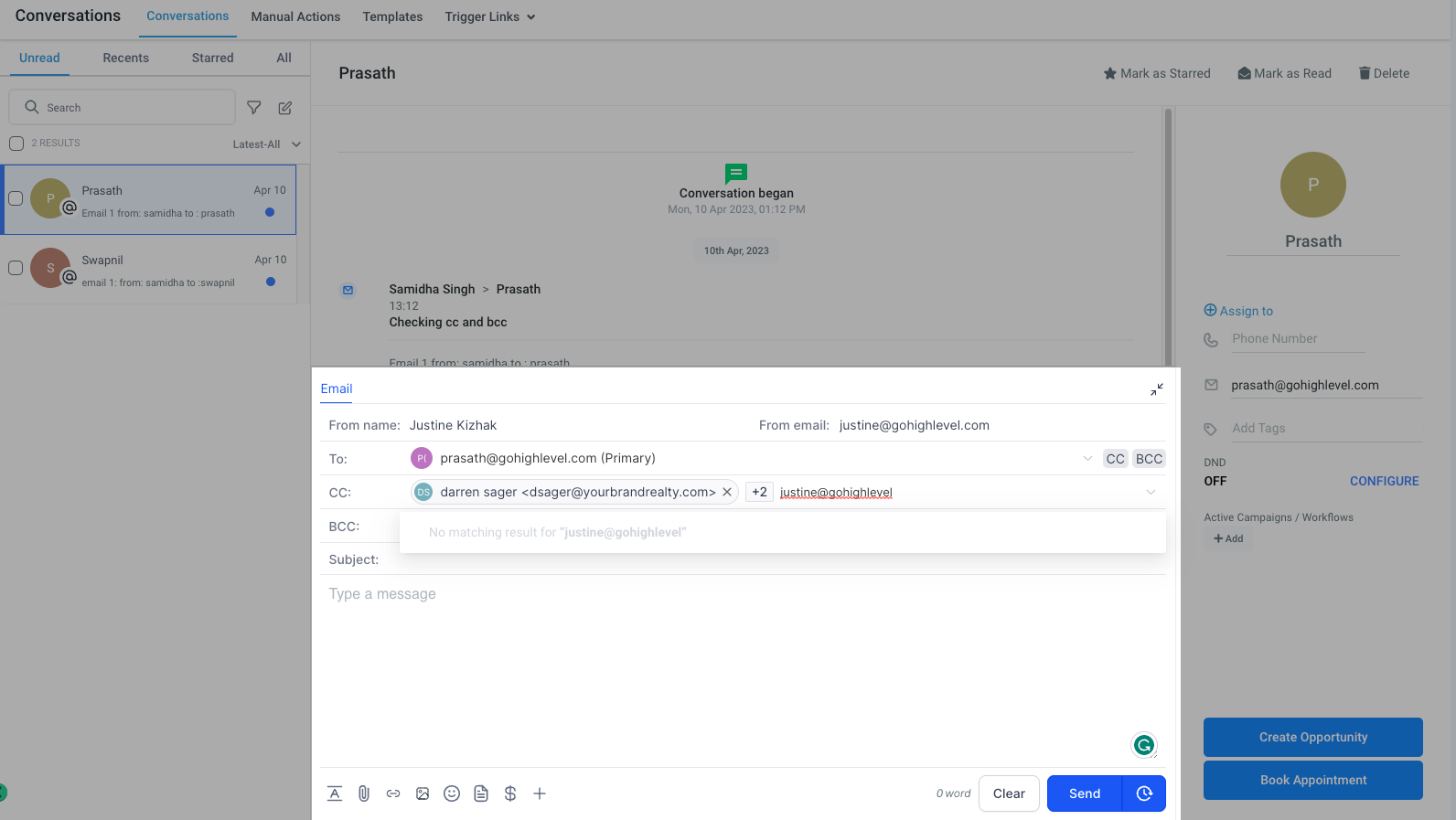Open the emoji picker icon
This screenshot has height=820, width=1456.
pyautogui.click(x=452, y=793)
